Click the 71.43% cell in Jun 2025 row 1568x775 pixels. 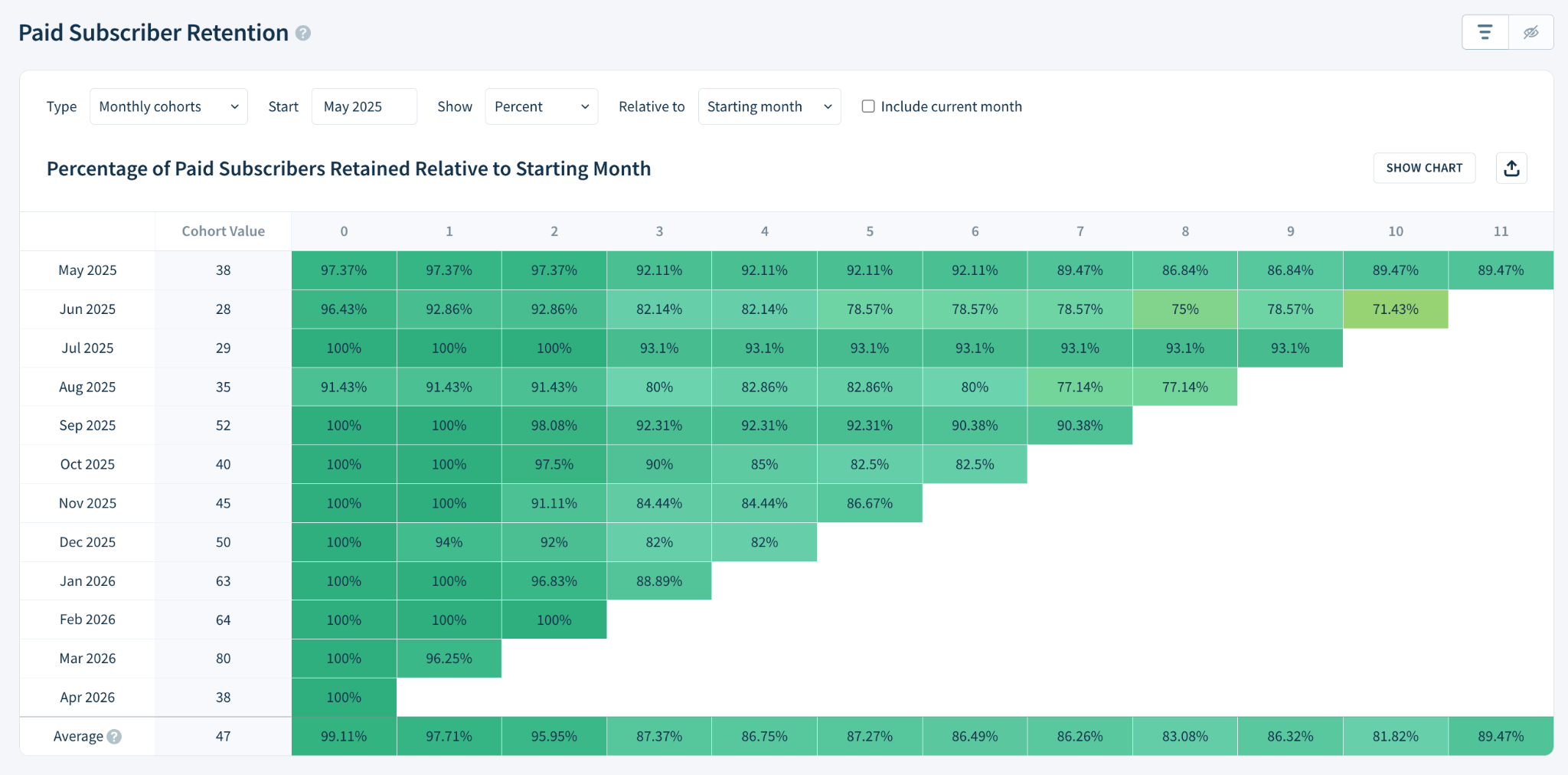[1396, 309]
